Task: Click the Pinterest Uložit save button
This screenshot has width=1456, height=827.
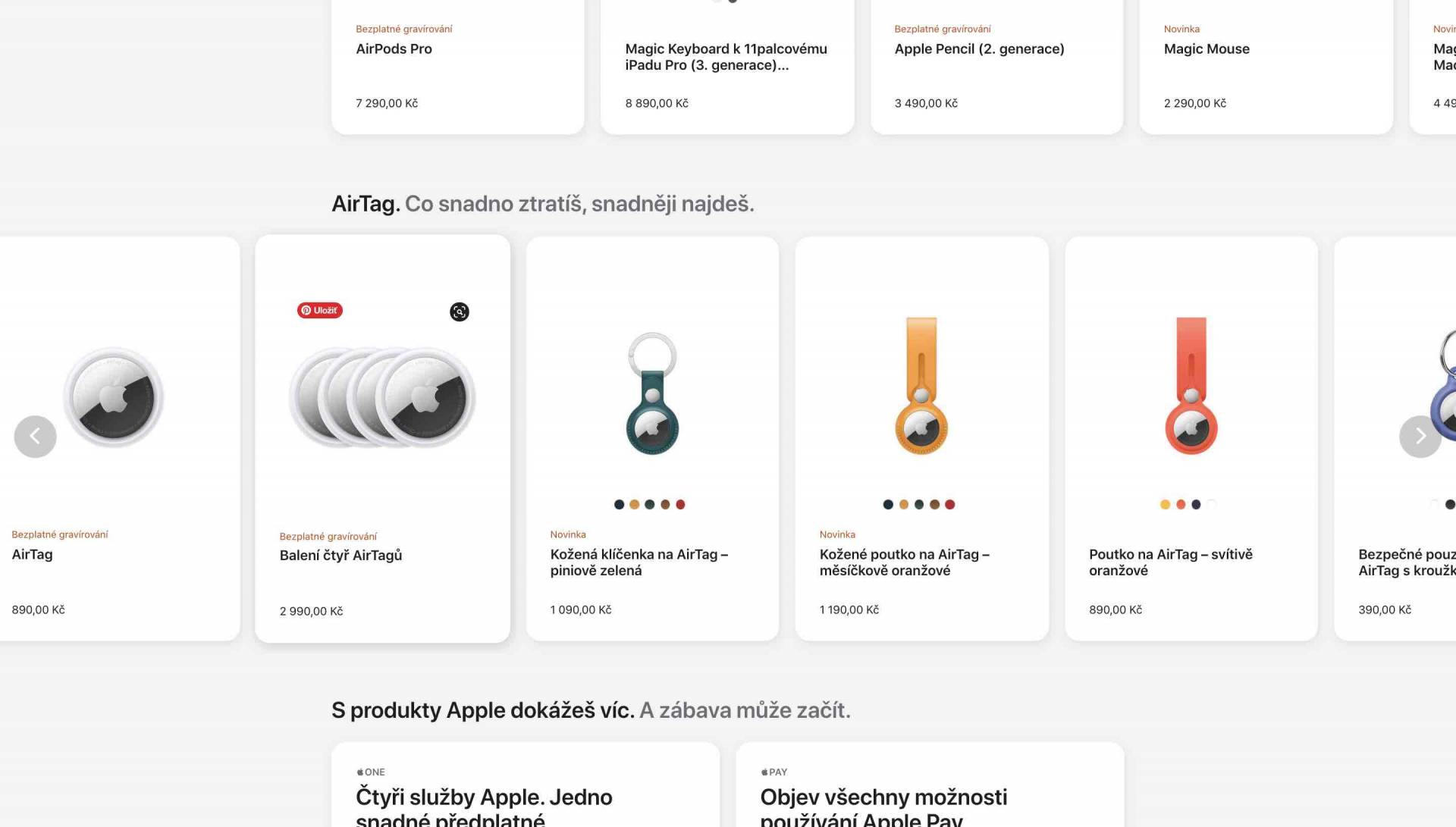Action: coord(319,310)
